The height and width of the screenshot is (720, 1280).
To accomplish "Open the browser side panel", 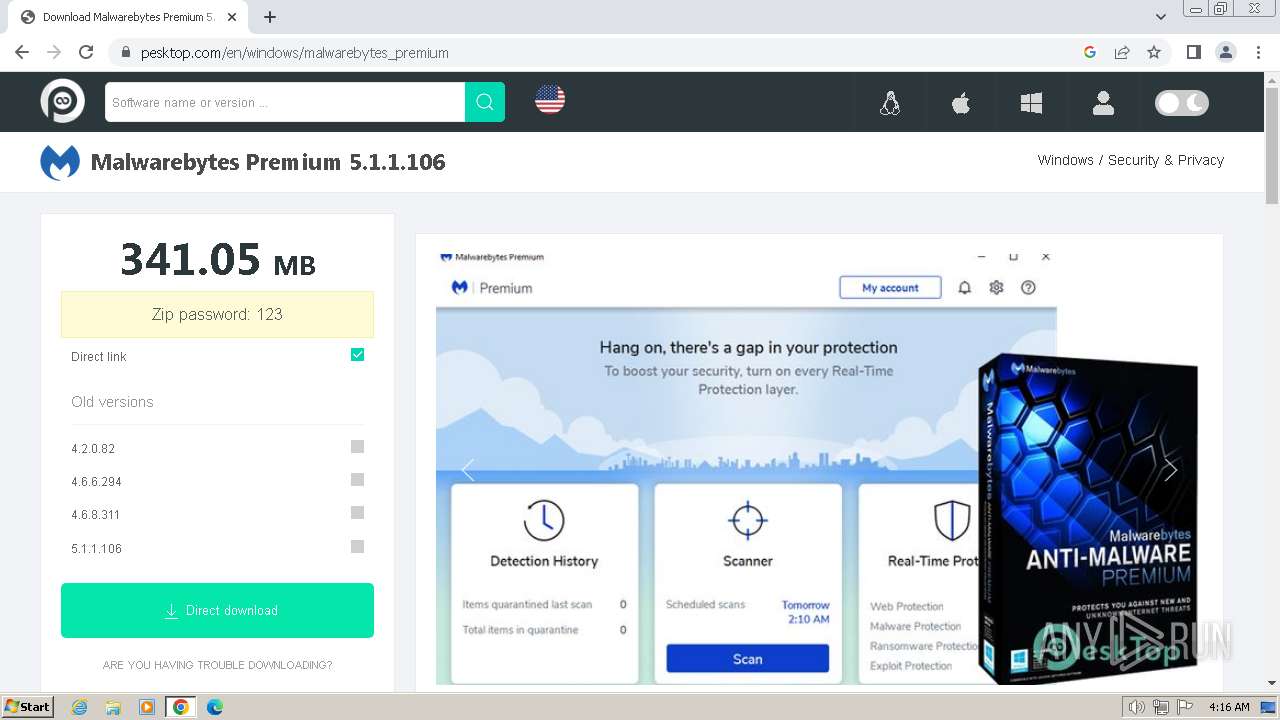I will [x=1193, y=52].
